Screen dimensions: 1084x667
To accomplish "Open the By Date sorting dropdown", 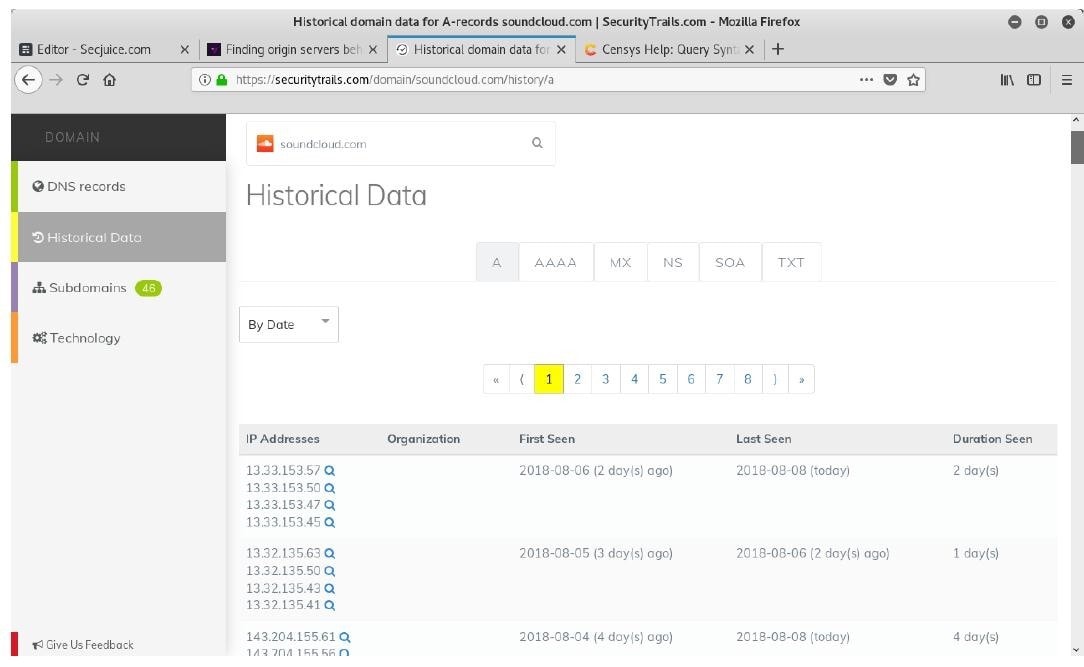I will point(289,324).
